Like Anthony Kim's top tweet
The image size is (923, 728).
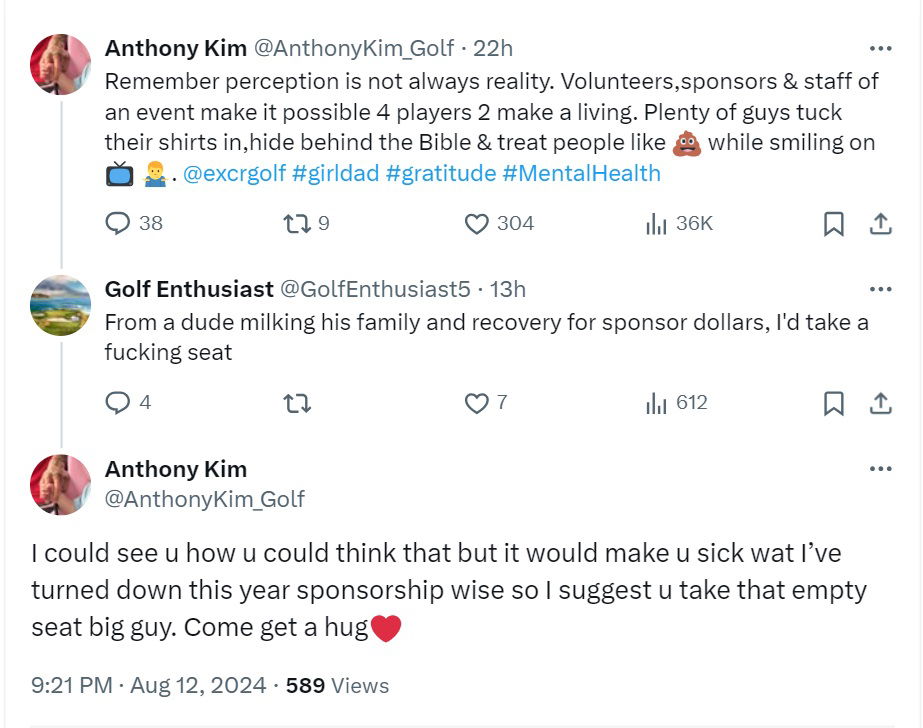click(480, 224)
